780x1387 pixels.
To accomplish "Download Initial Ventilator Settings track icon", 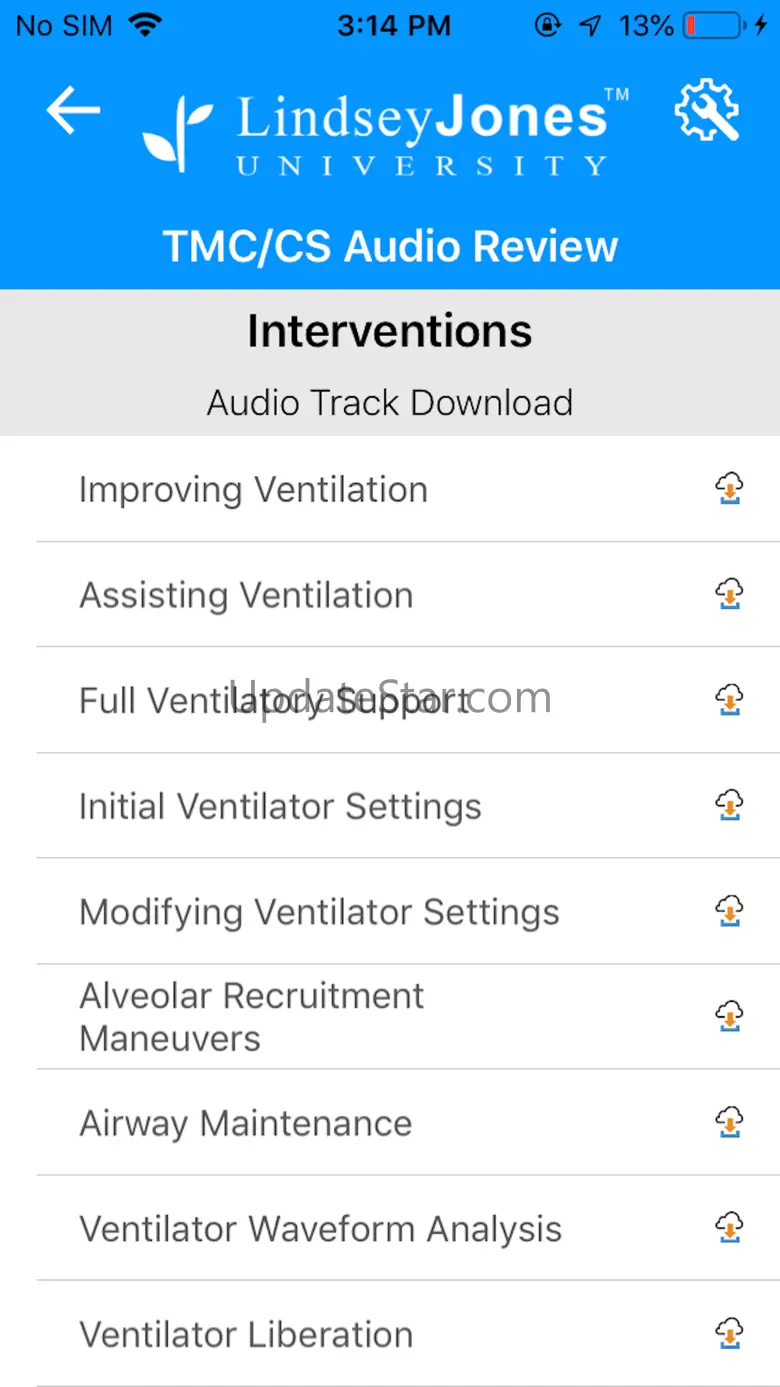I will (730, 806).
